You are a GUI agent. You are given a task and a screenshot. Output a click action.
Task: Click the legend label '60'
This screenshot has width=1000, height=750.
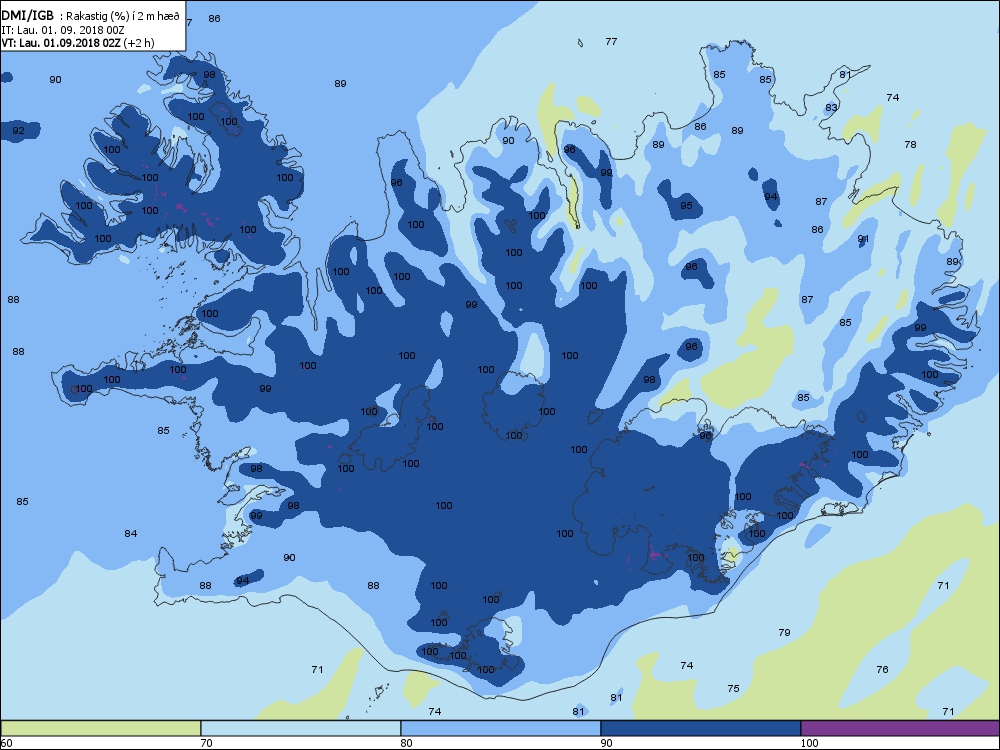(x=6, y=743)
